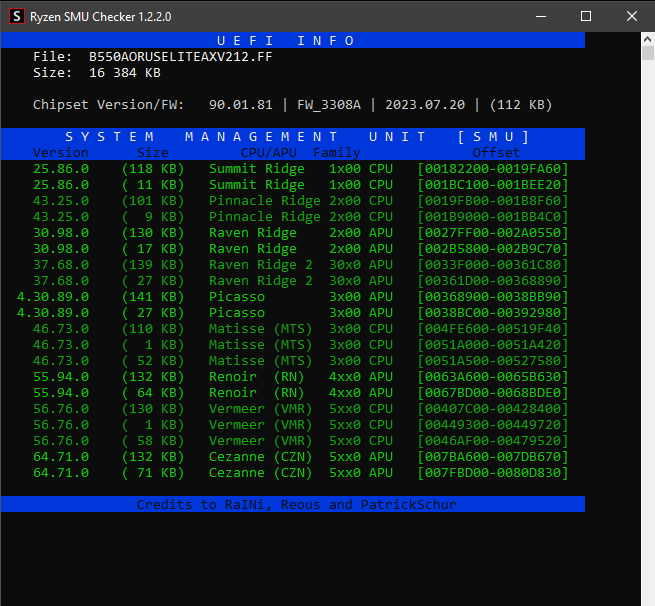Image resolution: width=655 pixels, height=606 pixels.
Task: Maximize the Ryzen SMU Checker window
Action: (x=586, y=17)
